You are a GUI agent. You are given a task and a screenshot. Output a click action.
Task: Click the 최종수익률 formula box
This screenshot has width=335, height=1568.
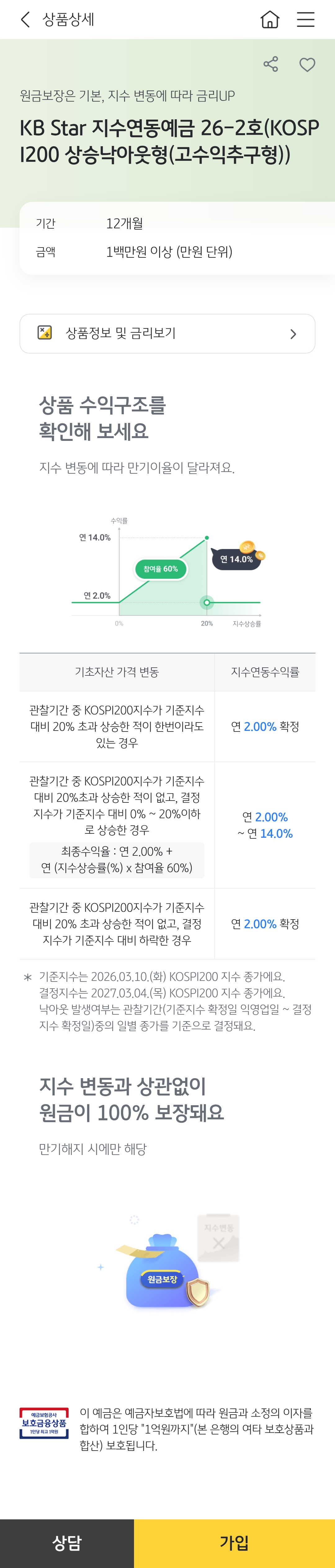point(116,859)
